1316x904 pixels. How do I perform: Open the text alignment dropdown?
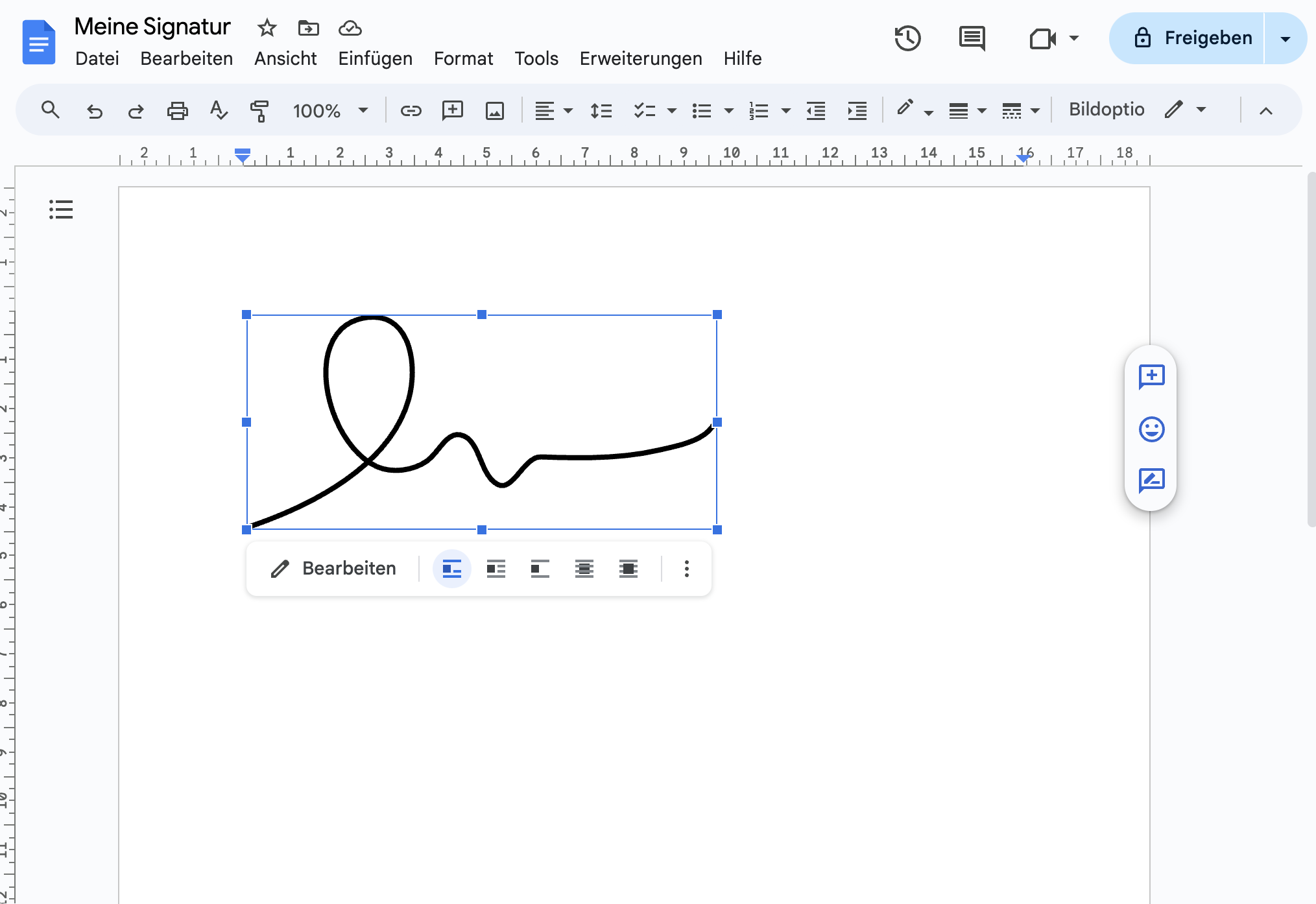coord(553,111)
